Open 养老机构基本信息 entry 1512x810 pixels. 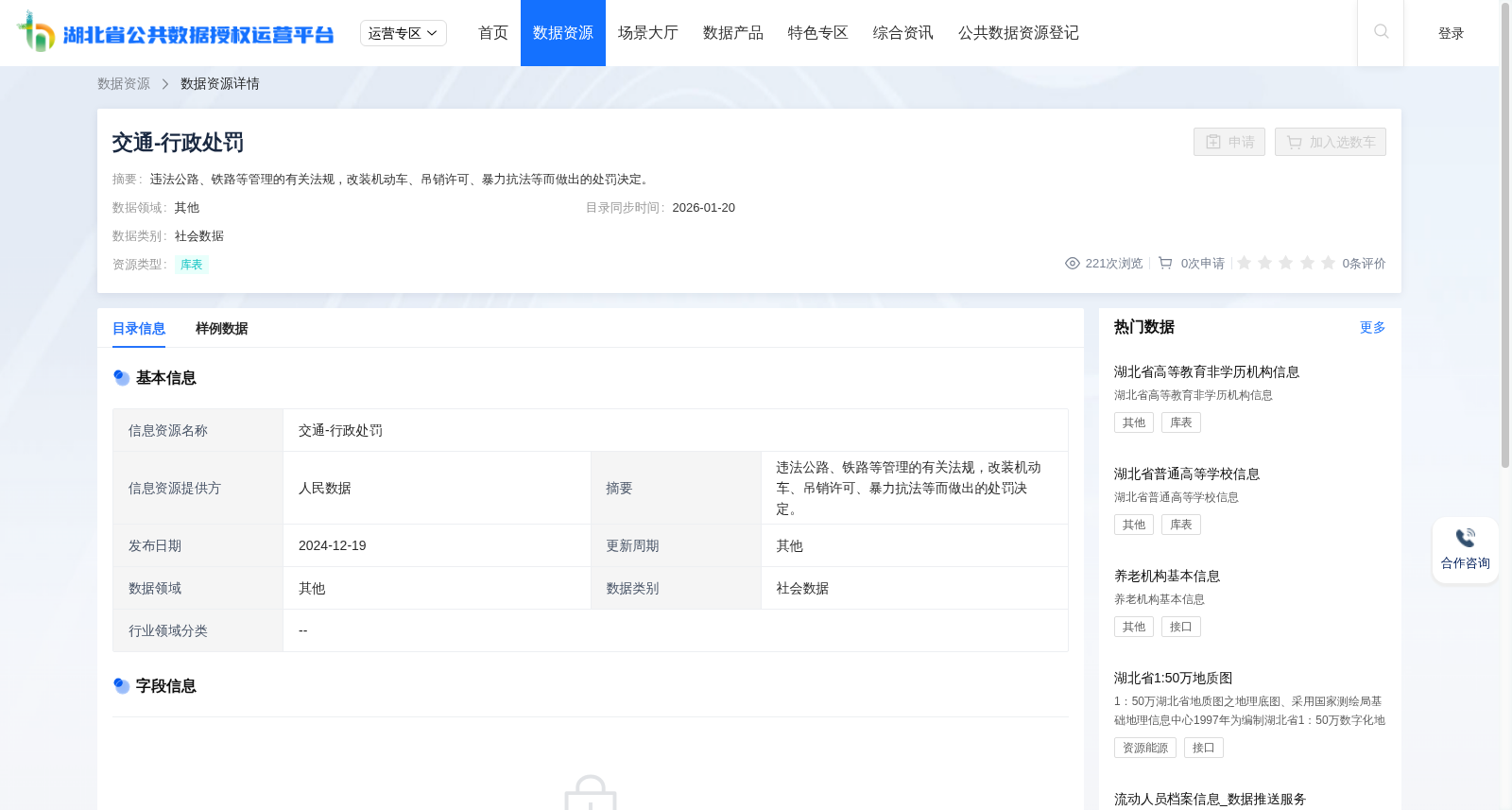coord(1167,577)
